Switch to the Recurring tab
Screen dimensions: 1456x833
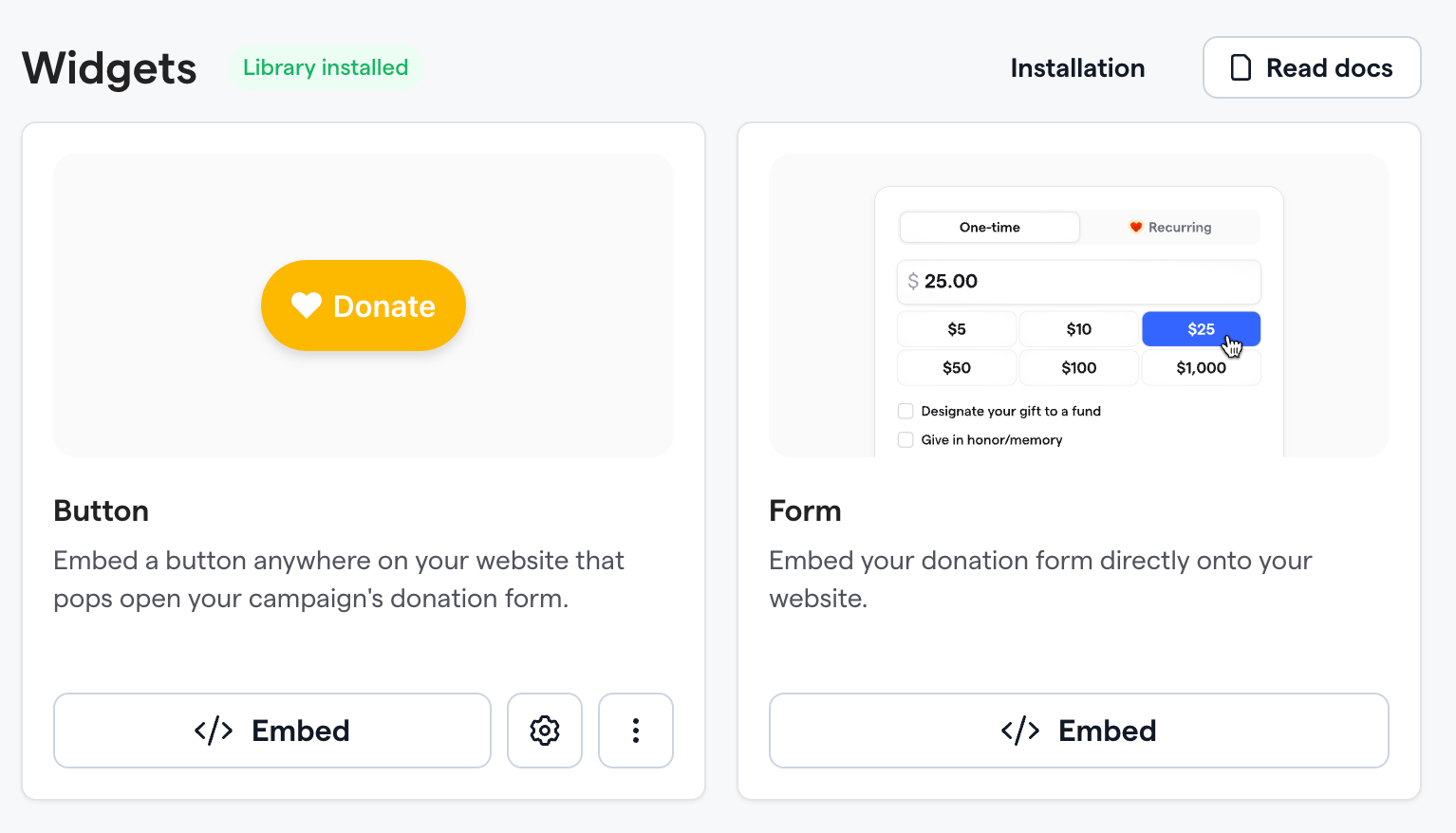coord(1170,228)
